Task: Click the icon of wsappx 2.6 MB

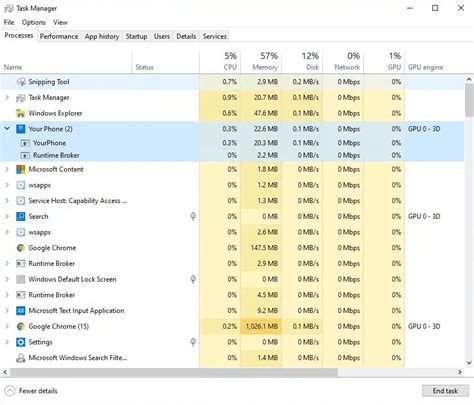Action: click(x=21, y=232)
